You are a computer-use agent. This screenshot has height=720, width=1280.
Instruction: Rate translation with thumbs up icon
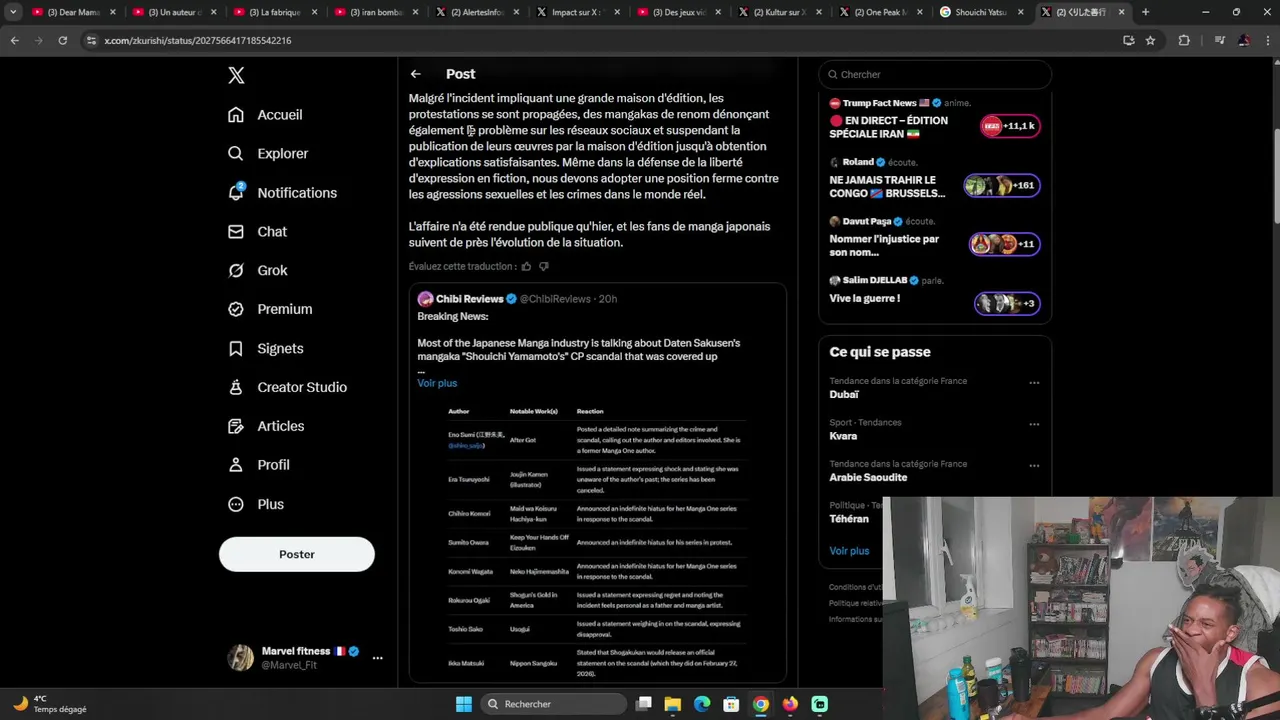click(x=526, y=267)
